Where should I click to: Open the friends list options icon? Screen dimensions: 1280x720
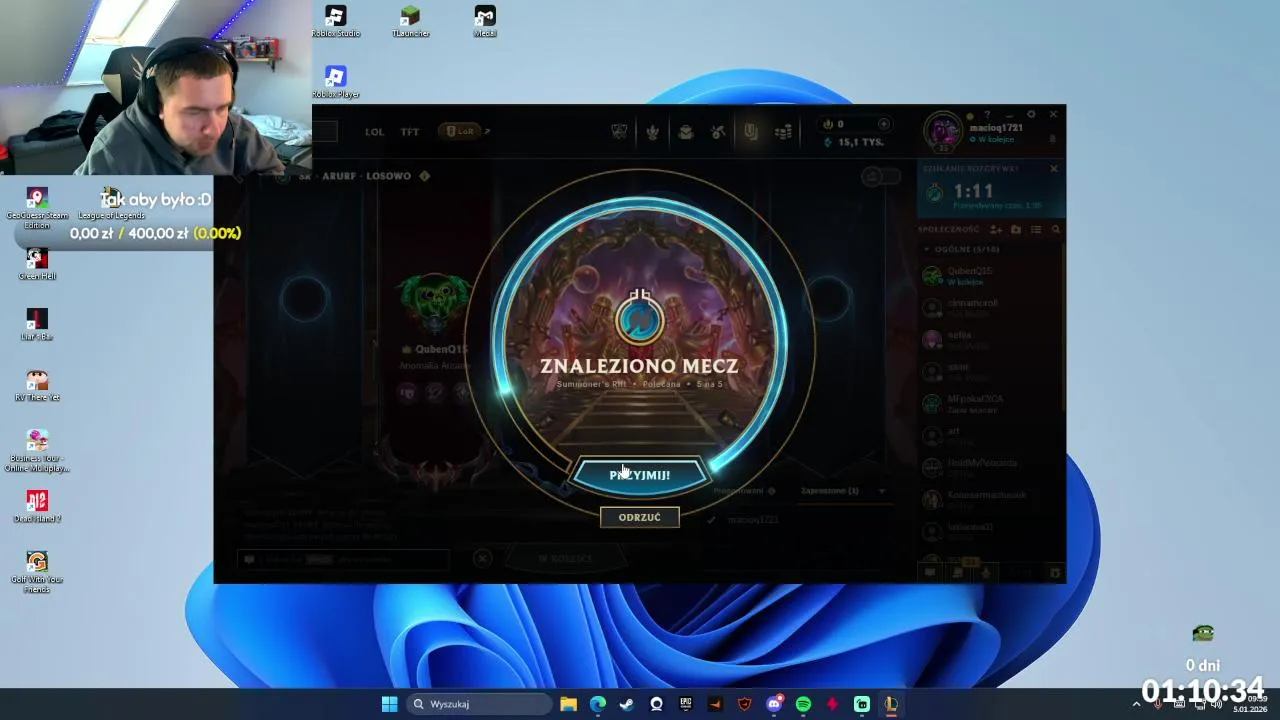[1036, 229]
